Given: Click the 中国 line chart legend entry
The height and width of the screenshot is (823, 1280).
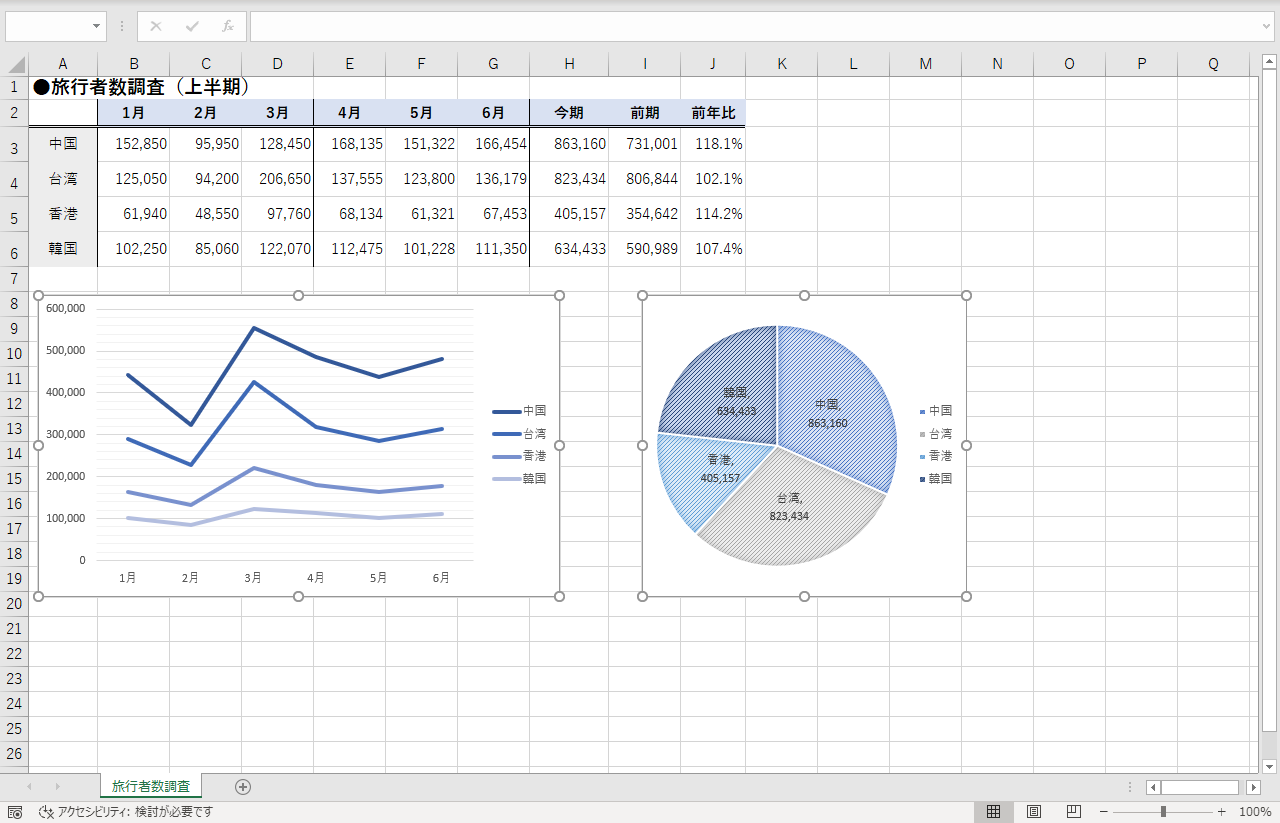Looking at the screenshot, I should [519, 411].
